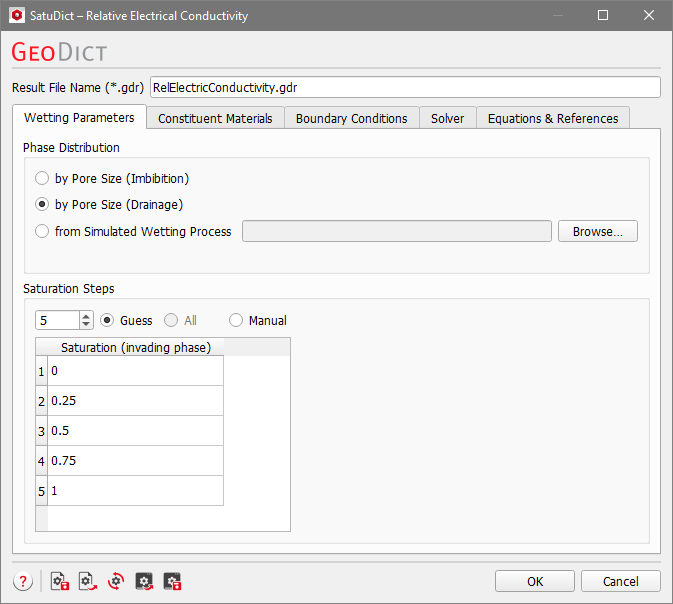Load settings from file icon
Image resolution: width=673 pixels, height=604 pixels.
(x=88, y=582)
